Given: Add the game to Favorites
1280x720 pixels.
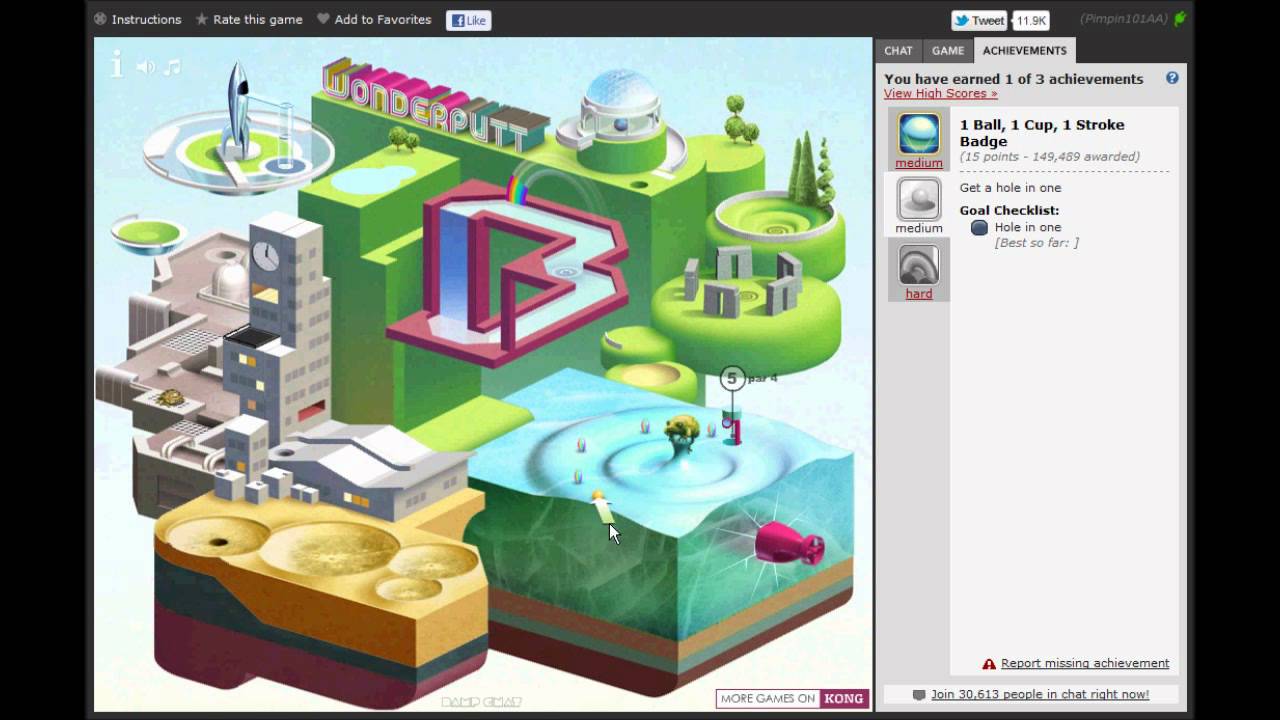Looking at the screenshot, I should click(374, 19).
